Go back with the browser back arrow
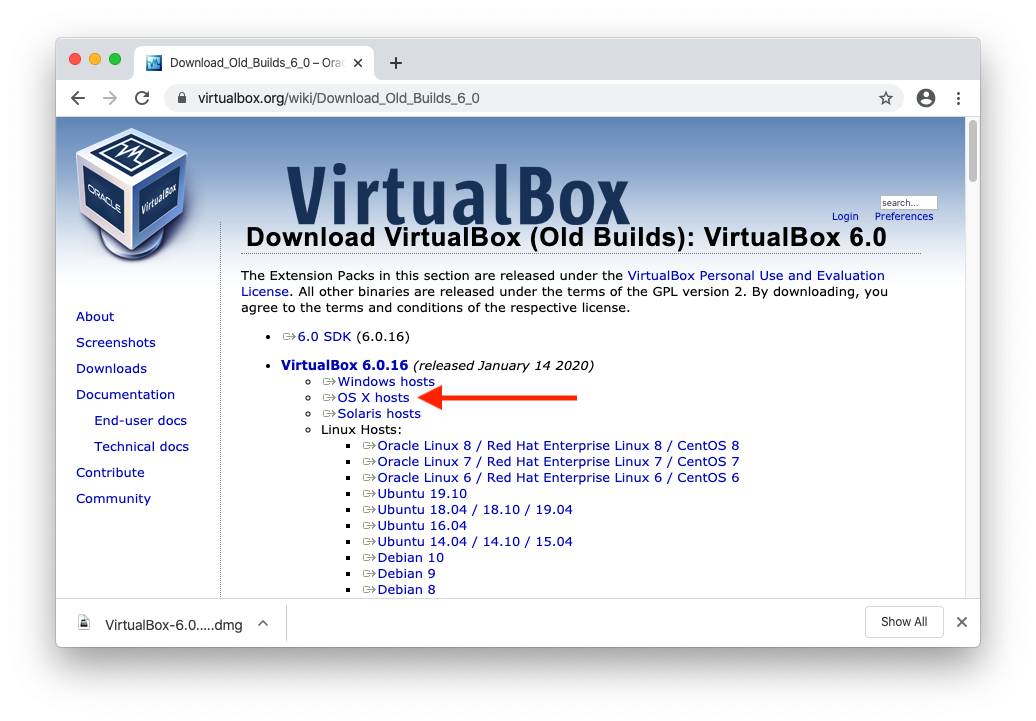Image resolution: width=1036 pixels, height=721 pixels. point(78,98)
